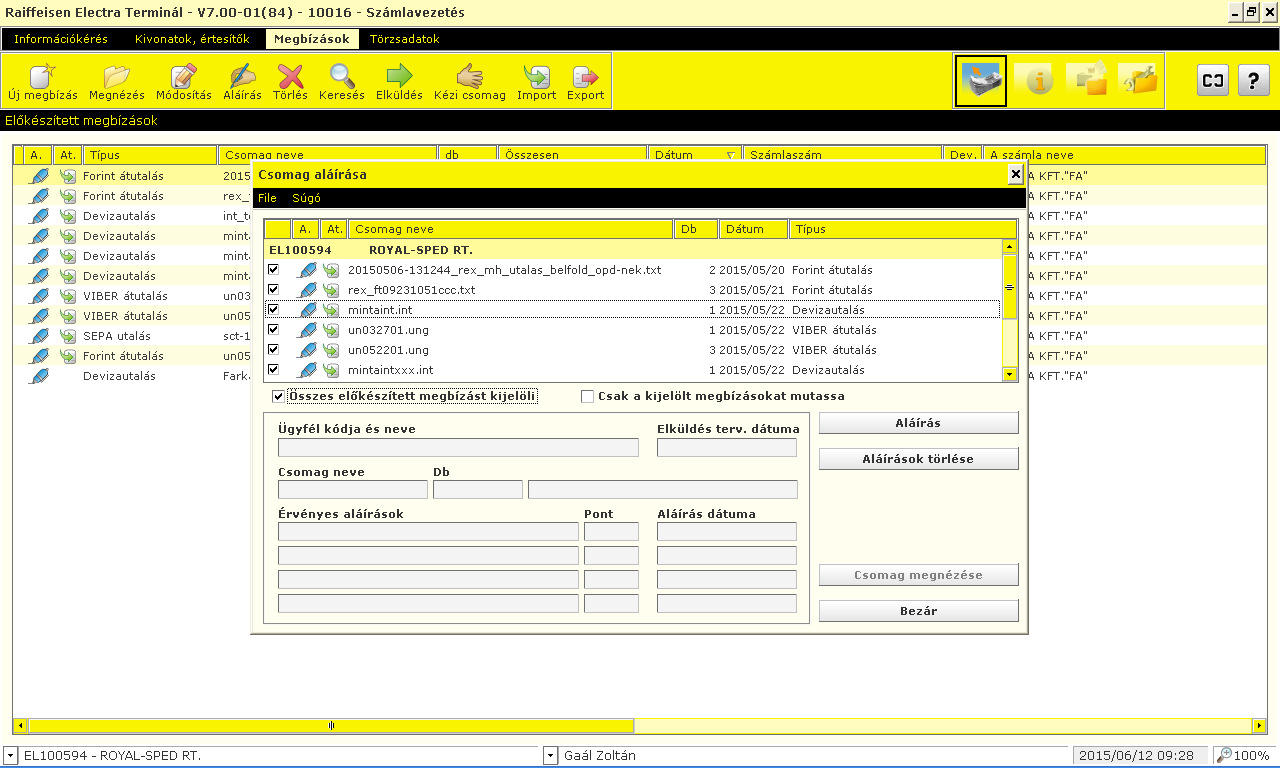Click the Csomag neve field under the label
The width and height of the screenshot is (1280, 768).
(353, 489)
